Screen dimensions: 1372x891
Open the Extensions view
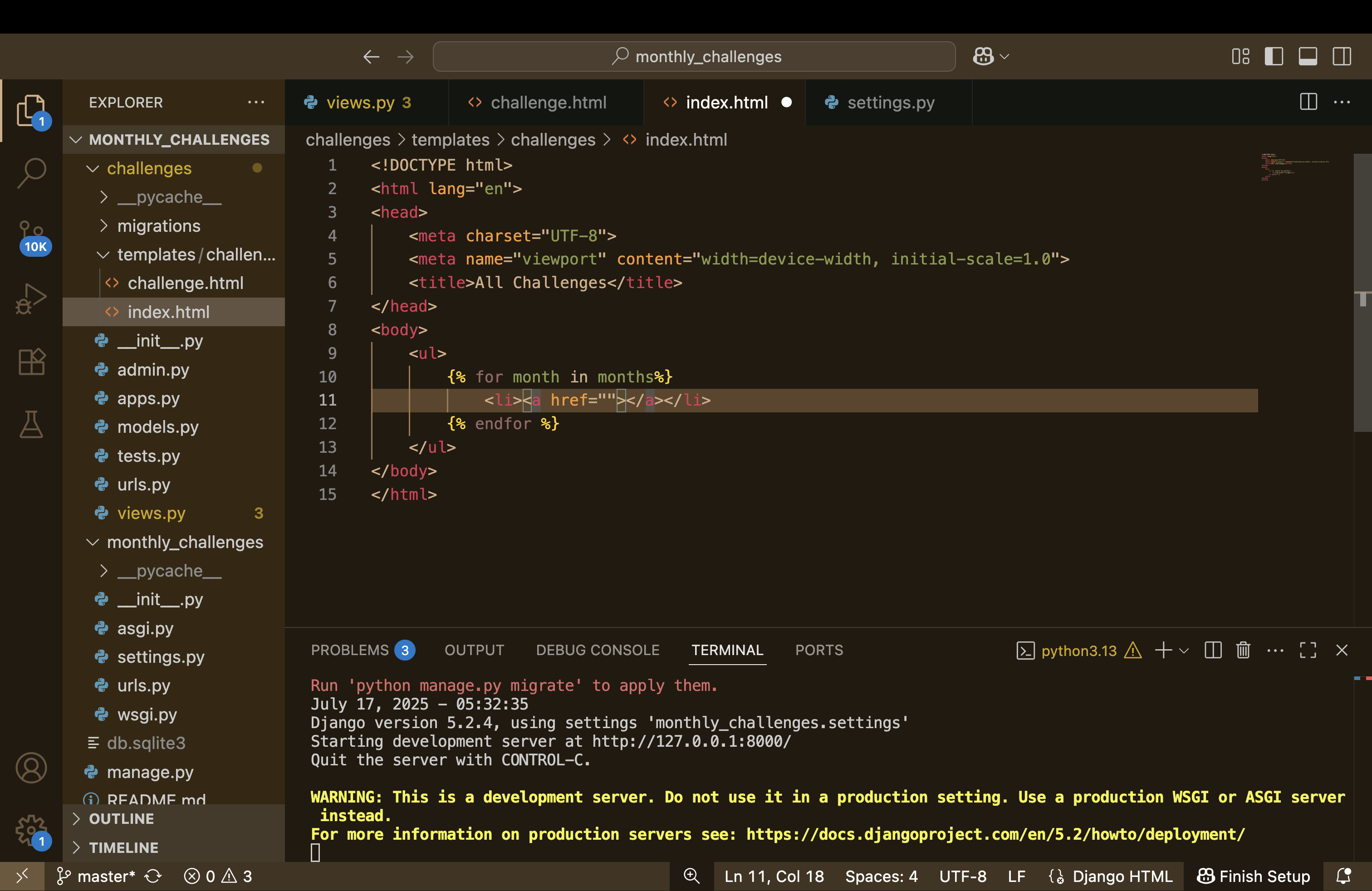[31, 362]
